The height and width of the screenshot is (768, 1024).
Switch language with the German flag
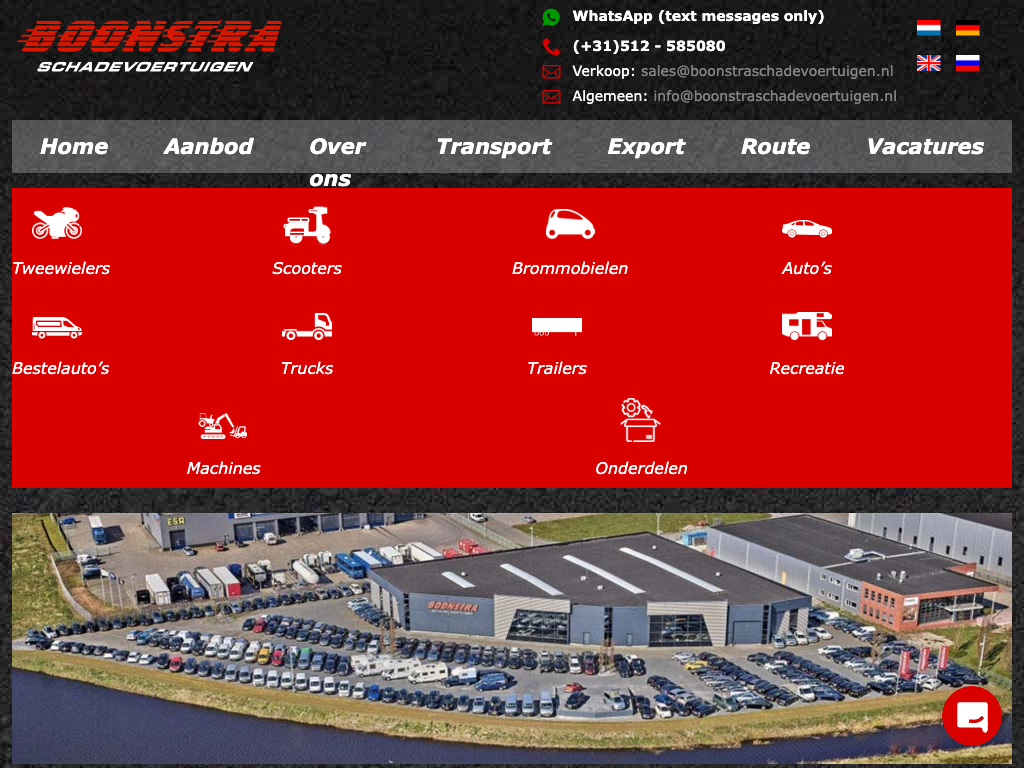coord(967,29)
